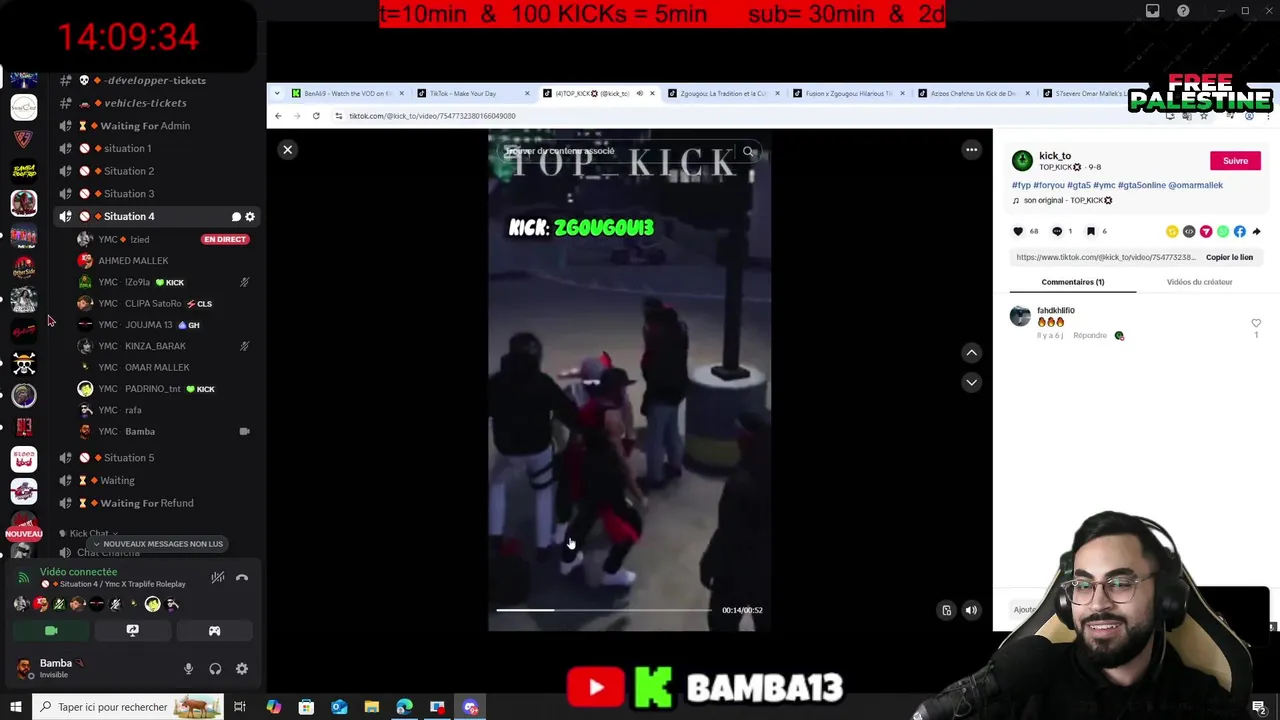Follow kick_to with the Suivre button
Viewport: 1280px width, 720px height.
tap(1235, 161)
